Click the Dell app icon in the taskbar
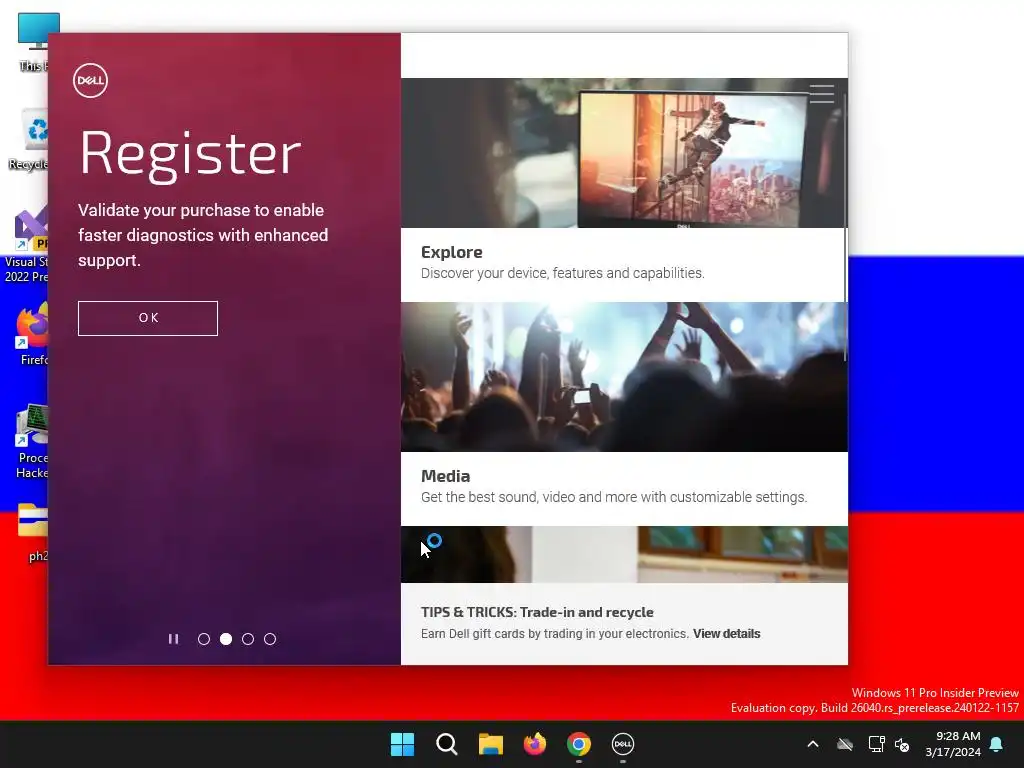This screenshot has height=768, width=1024. 623,744
